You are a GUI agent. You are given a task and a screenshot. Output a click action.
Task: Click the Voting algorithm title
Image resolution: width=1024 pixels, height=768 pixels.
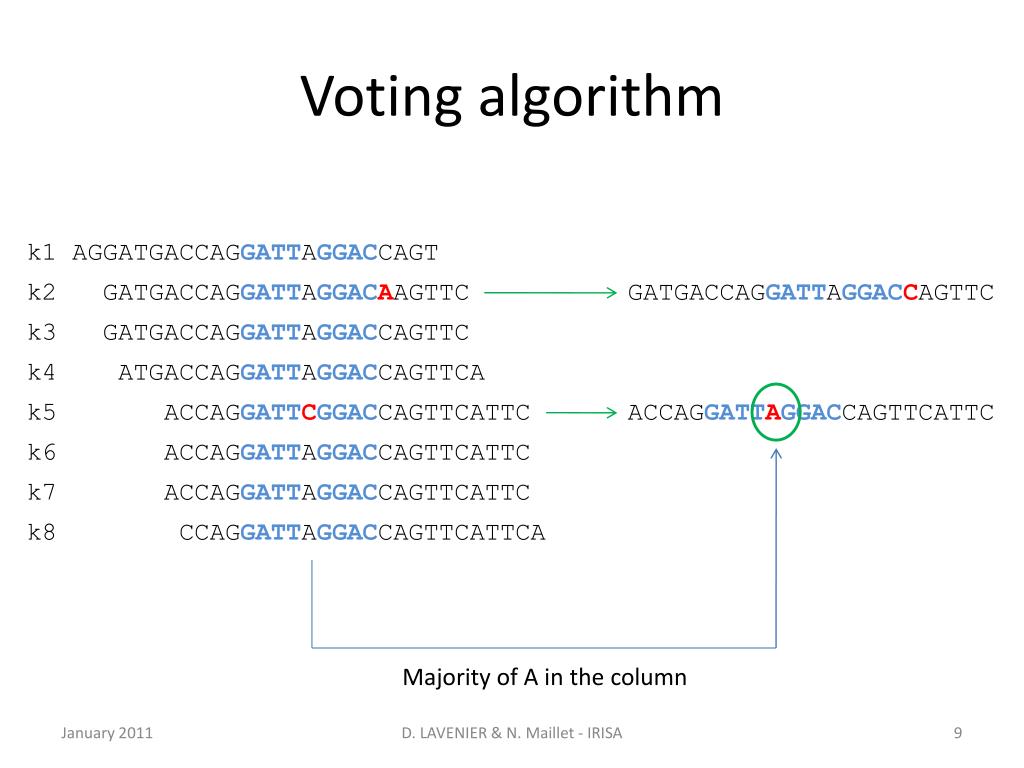pyautogui.click(x=511, y=98)
